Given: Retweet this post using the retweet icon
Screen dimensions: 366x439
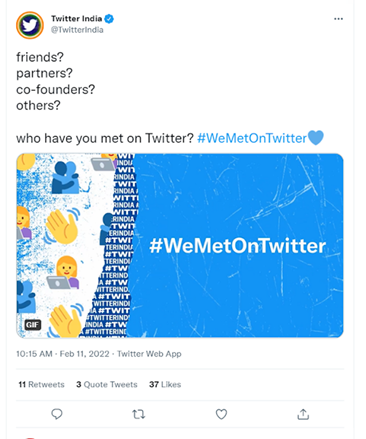Looking at the screenshot, I should pyautogui.click(x=138, y=414).
